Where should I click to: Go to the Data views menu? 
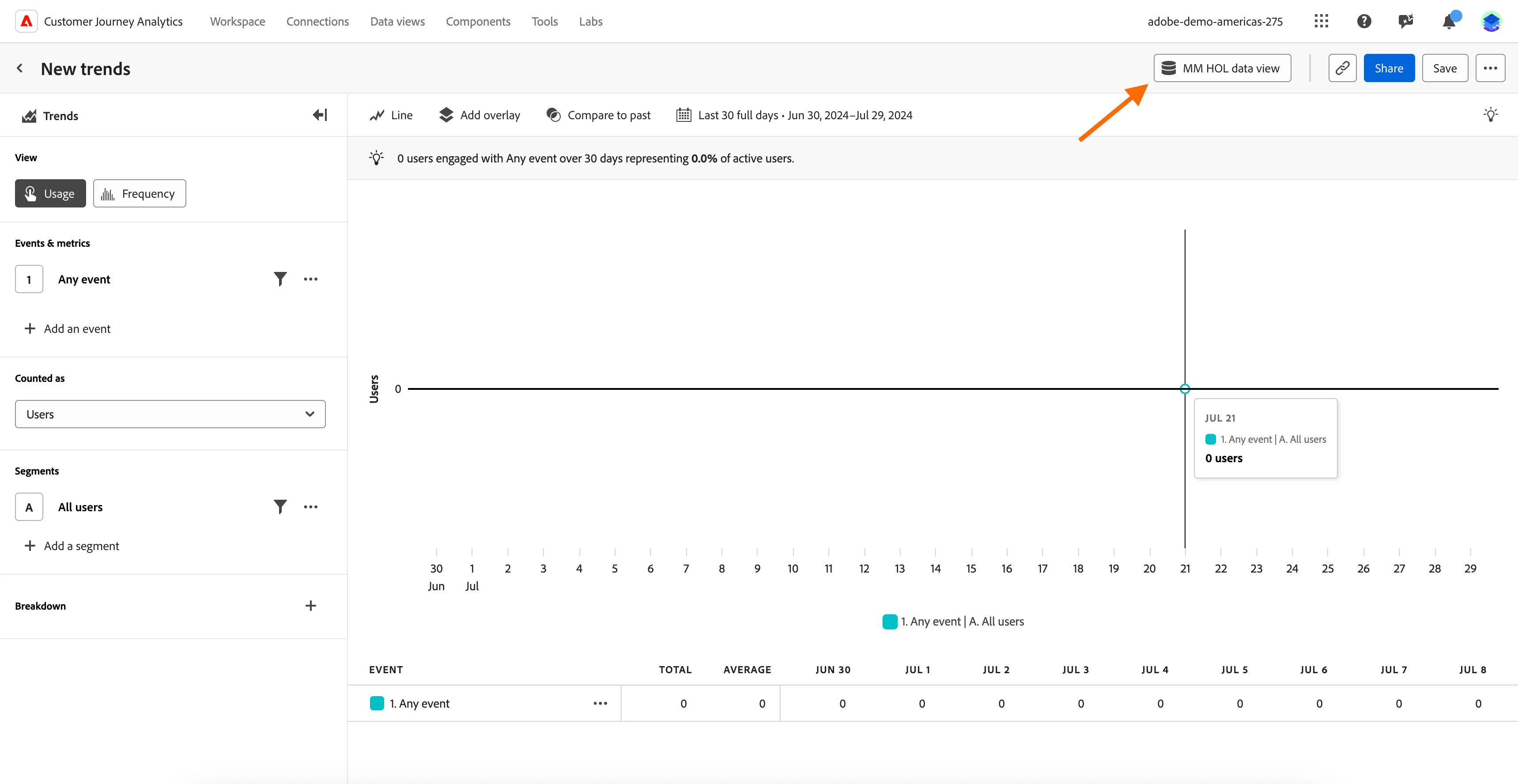pyautogui.click(x=397, y=22)
